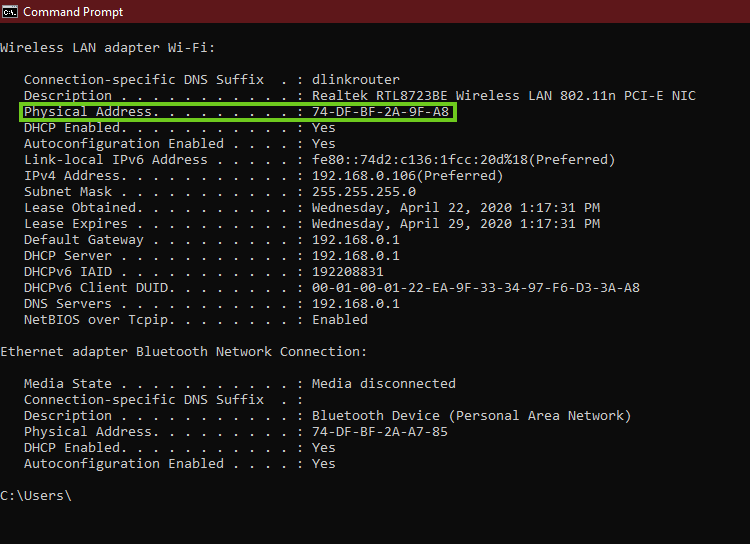Click the Realtek RTL8723BE adapter description
Viewport: 750px width, 544px height.
point(503,96)
